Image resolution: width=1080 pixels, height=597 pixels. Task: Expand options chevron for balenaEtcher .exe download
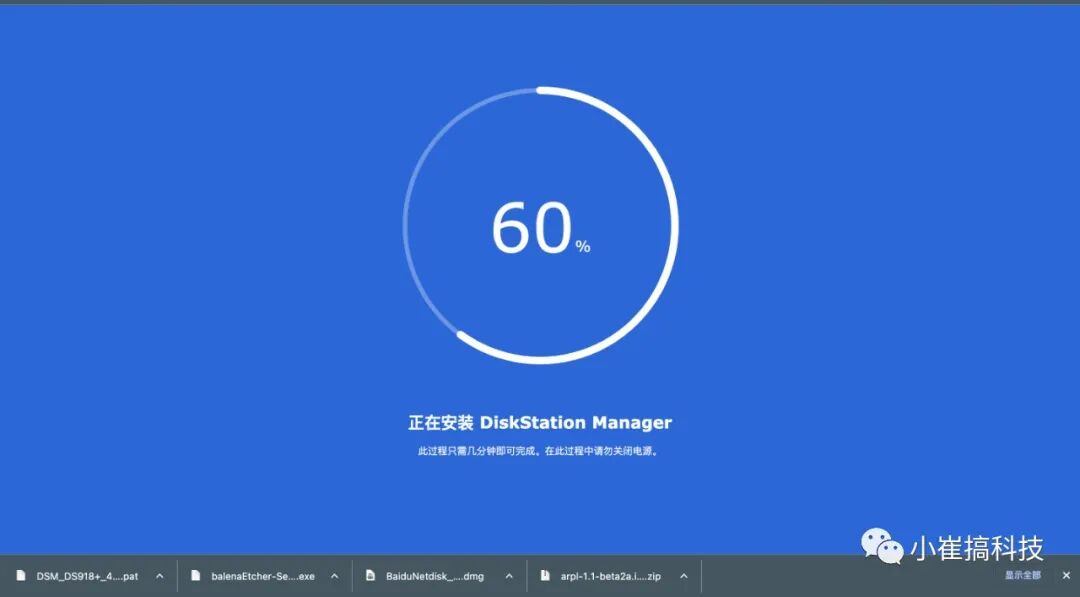click(x=335, y=576)
